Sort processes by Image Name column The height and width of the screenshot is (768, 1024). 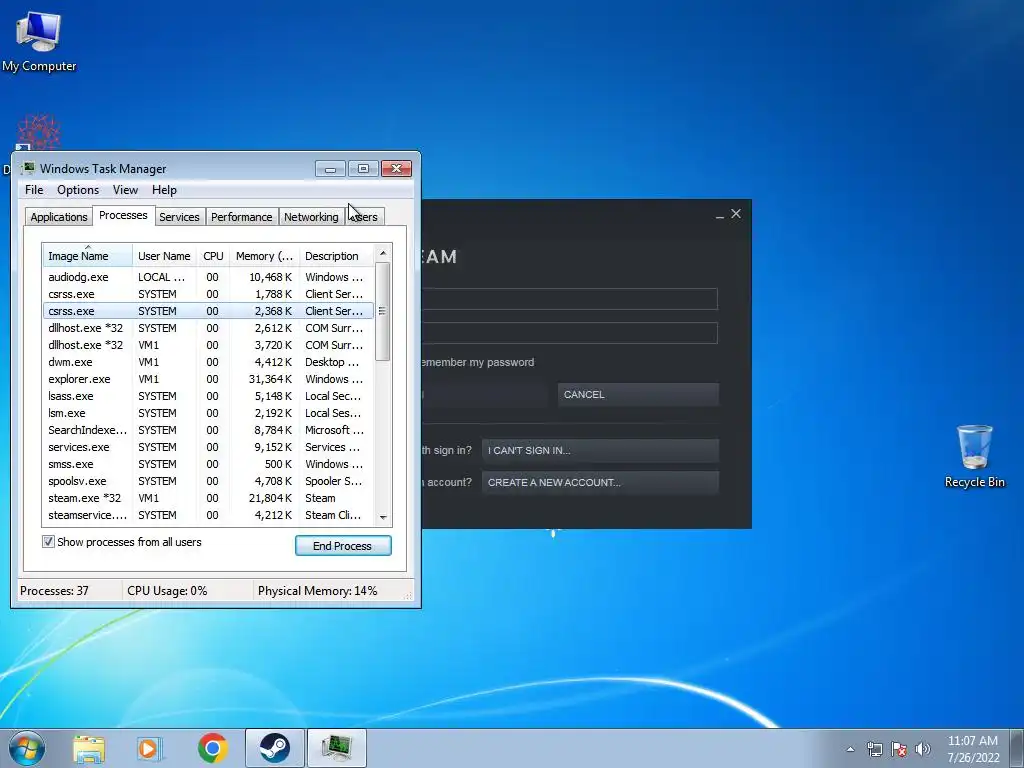(88, 256)
